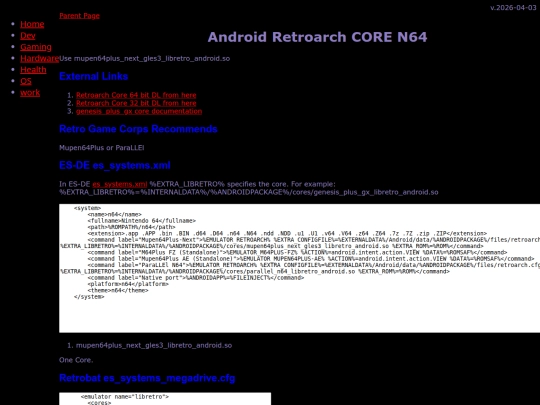
Task: Click the M64Plus FZ (Standalone) command line
Action: 297,252
